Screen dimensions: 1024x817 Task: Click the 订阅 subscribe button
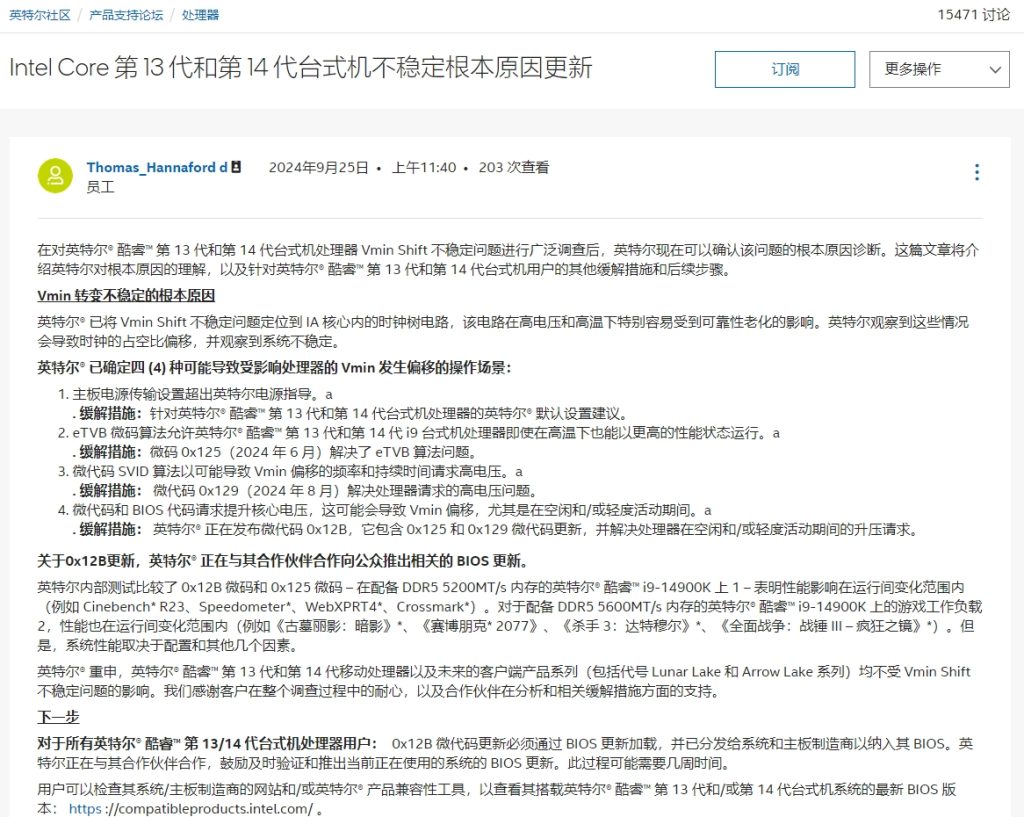tap(785, 69)
